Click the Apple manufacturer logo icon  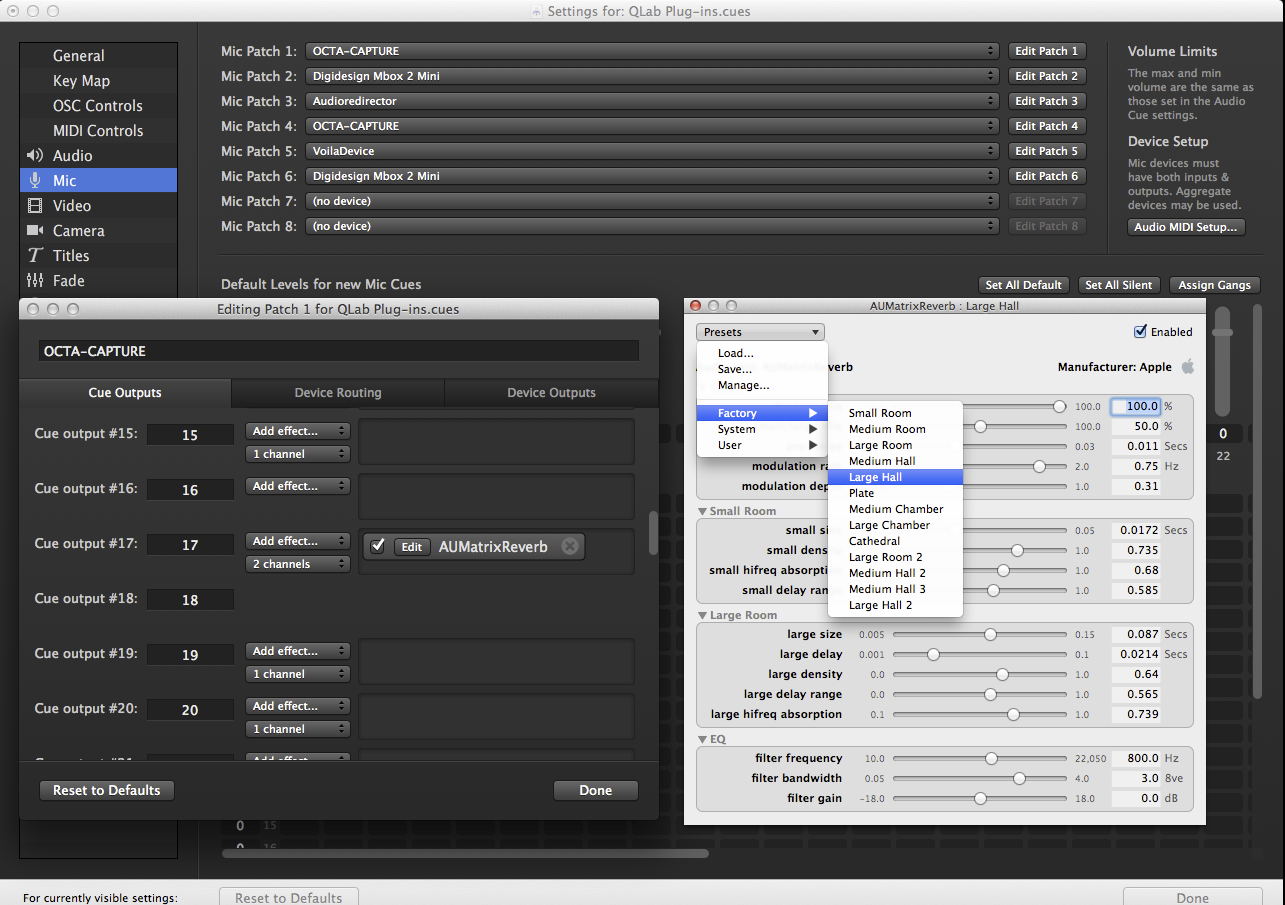tap(1187, 367)
